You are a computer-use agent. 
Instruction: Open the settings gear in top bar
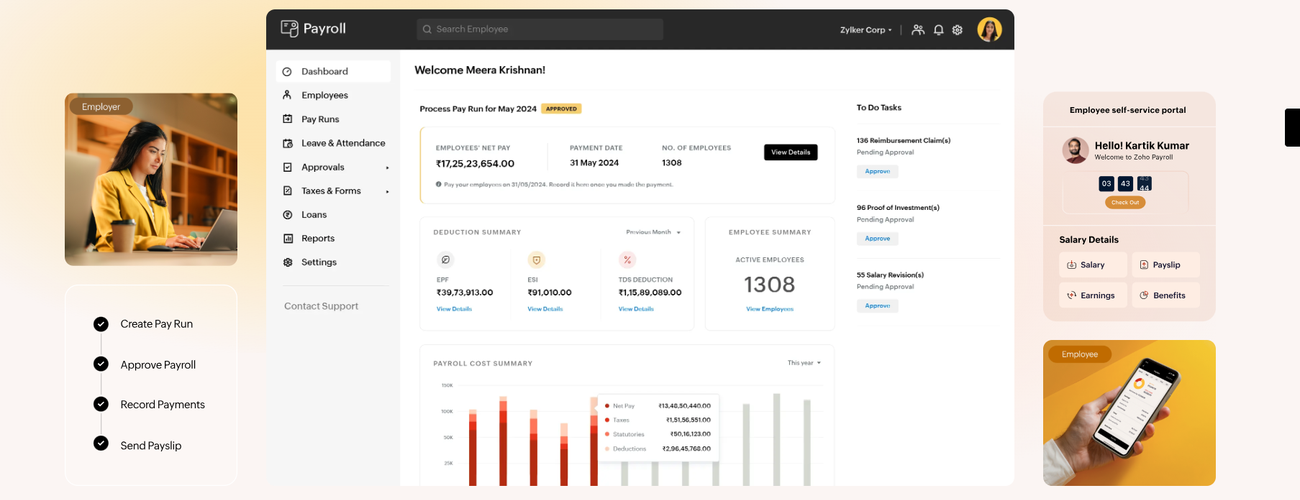pyautogui.click(x=957, y=30)
